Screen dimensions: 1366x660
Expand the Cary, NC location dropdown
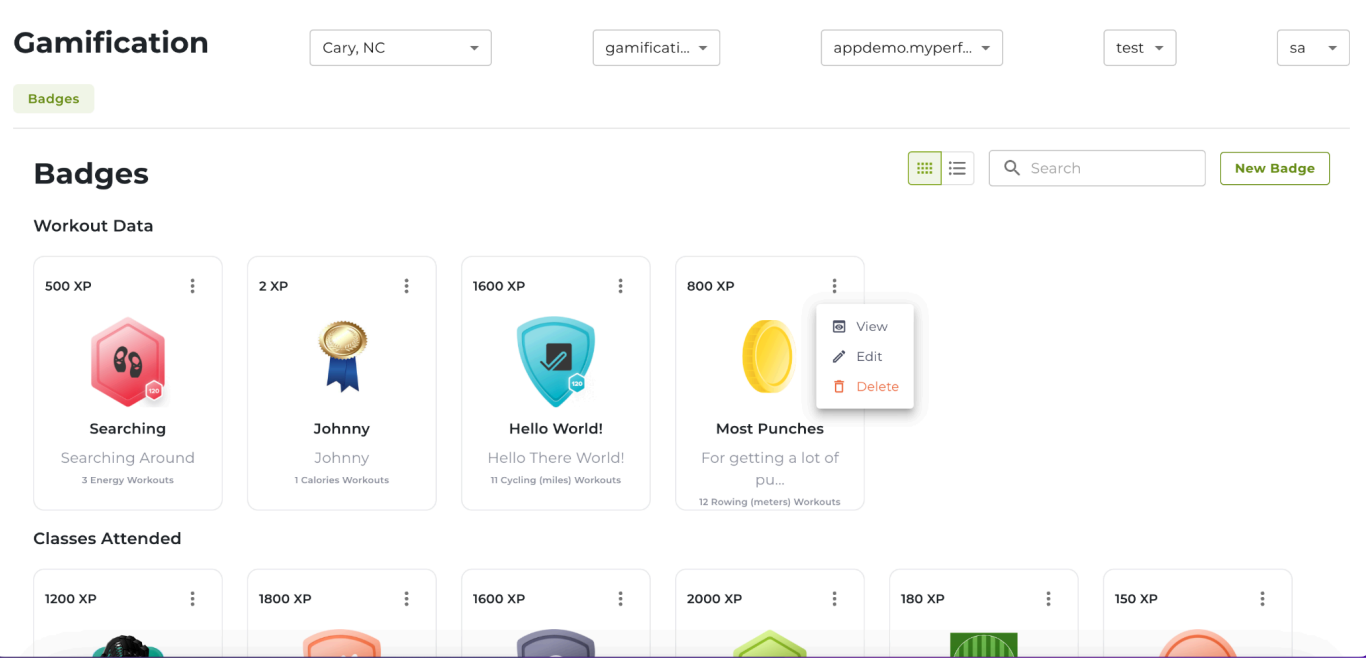point(400,48)
